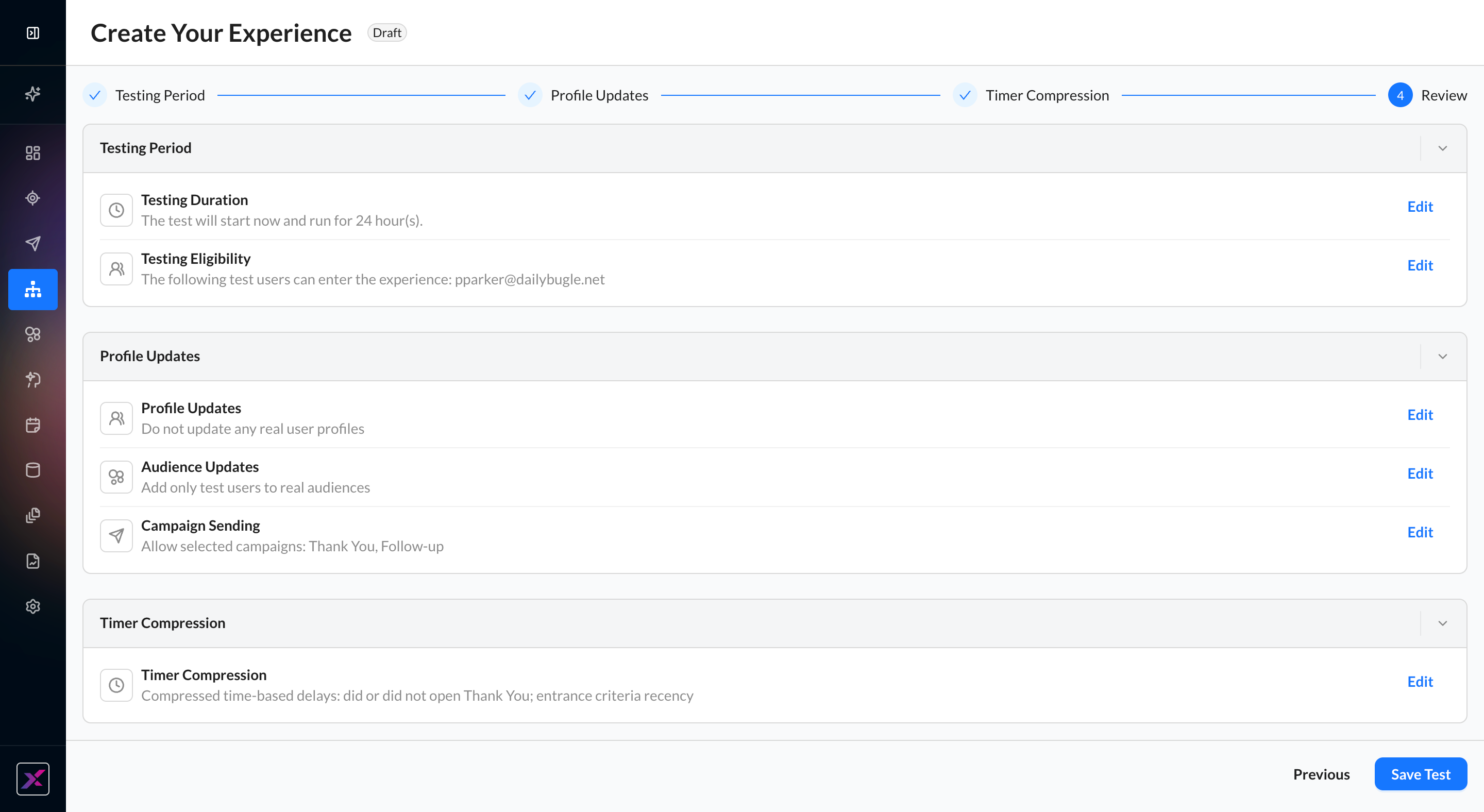Open the calendar icon in sidebar
1484x812 pixels.
pyautogui.click(x=33, y=425)
